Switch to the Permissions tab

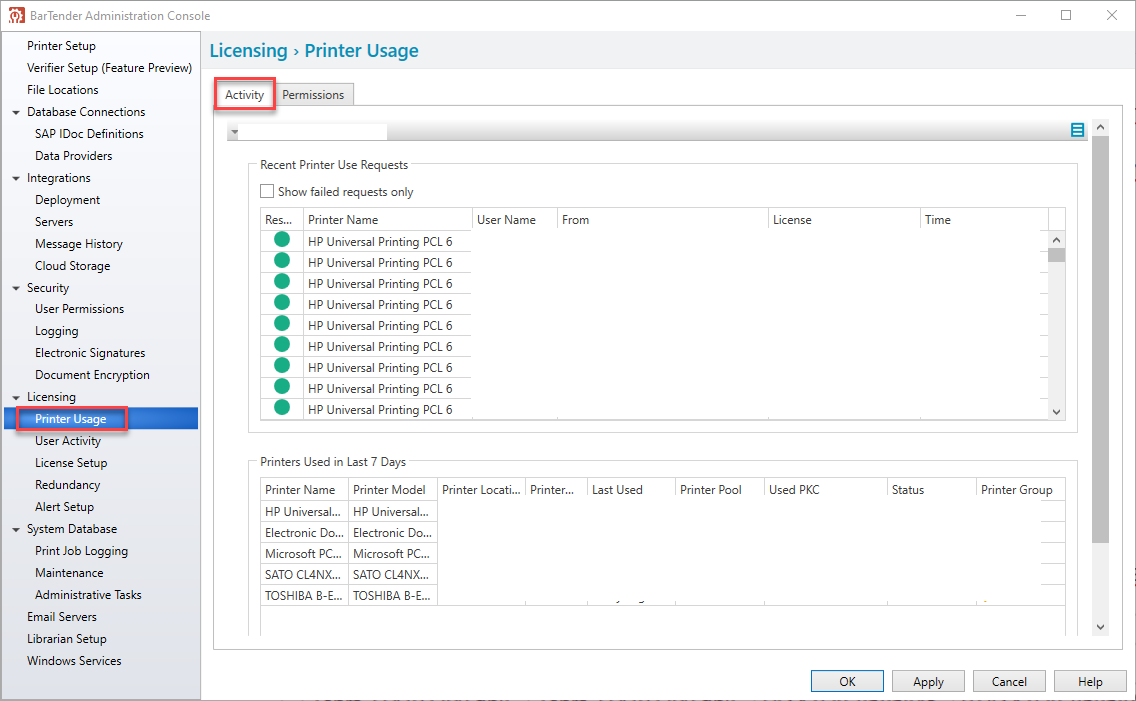[313, 95]
